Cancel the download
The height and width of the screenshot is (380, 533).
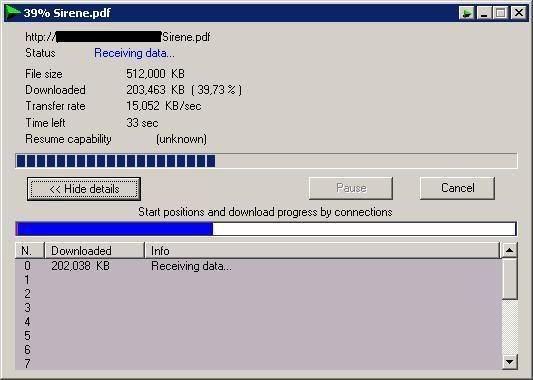tap(457, 188)
